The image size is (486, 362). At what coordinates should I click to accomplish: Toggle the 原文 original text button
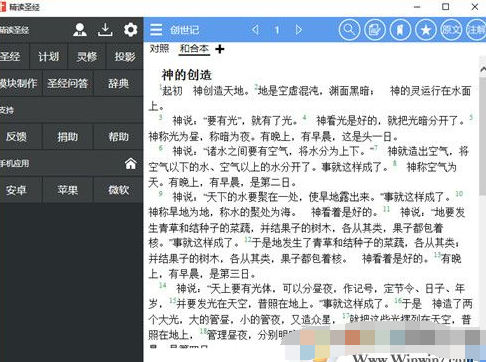pyautogui.click(x=451, y=30)
